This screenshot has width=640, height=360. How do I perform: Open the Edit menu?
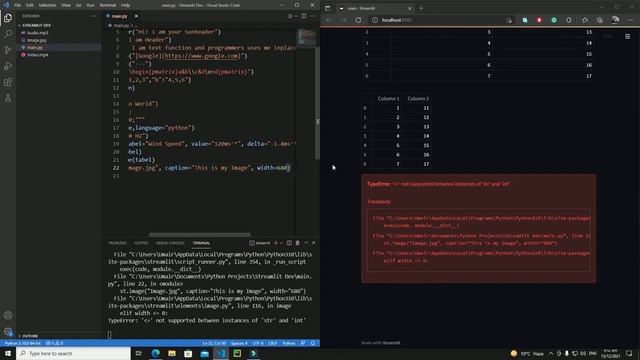point(30,5)
